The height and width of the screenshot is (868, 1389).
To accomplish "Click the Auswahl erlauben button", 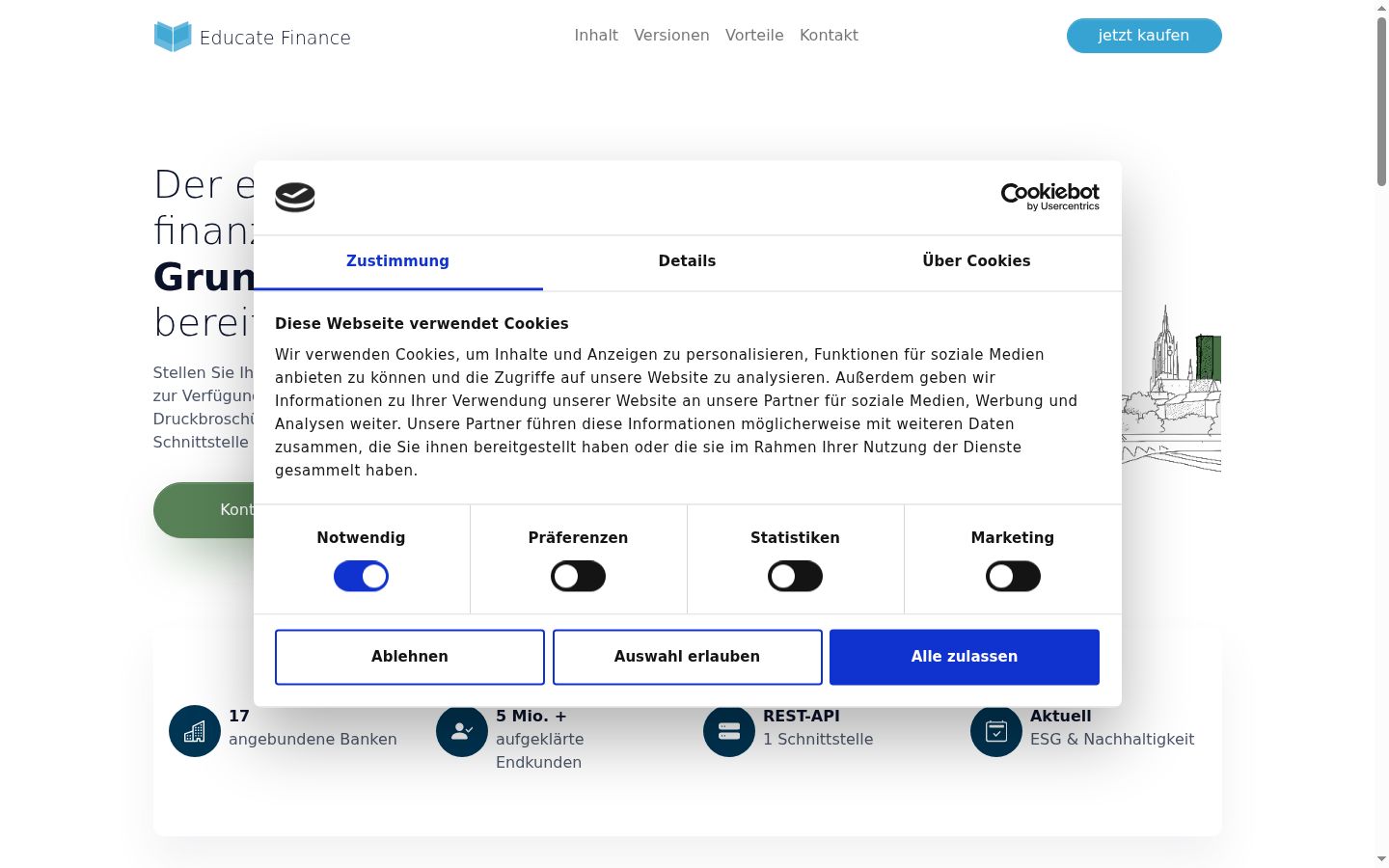I will [687, 657].
